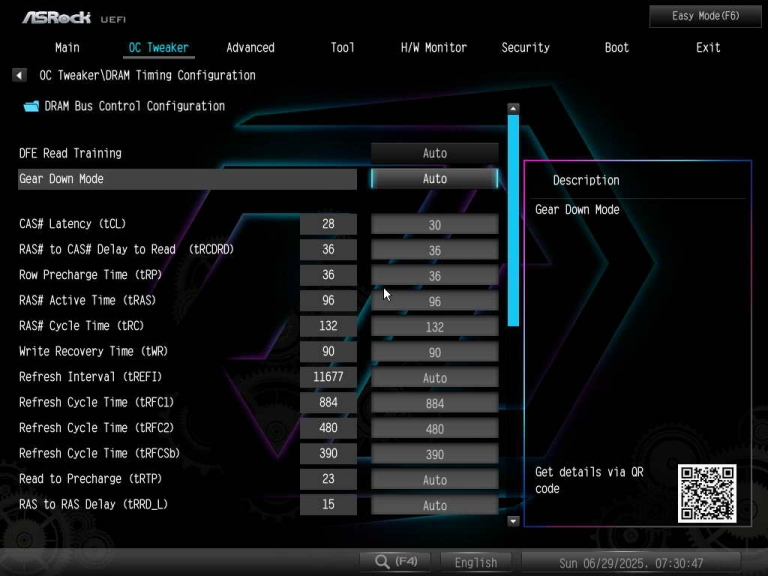Click the back arrow icon beside breadcrumb
The width and height of the screenshot is (768, 576).
pos(19,75)
